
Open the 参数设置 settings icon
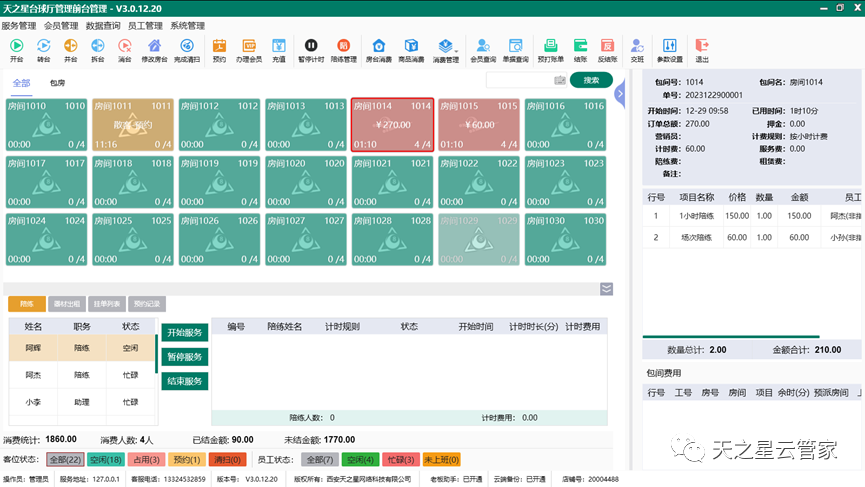coord(669,47)
